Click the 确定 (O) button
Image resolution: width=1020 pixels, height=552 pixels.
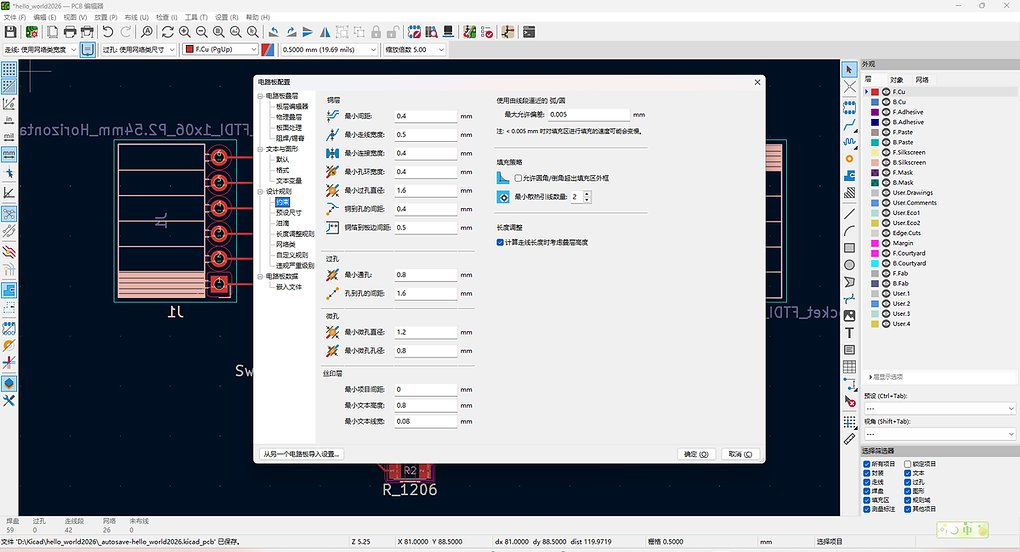696,454
